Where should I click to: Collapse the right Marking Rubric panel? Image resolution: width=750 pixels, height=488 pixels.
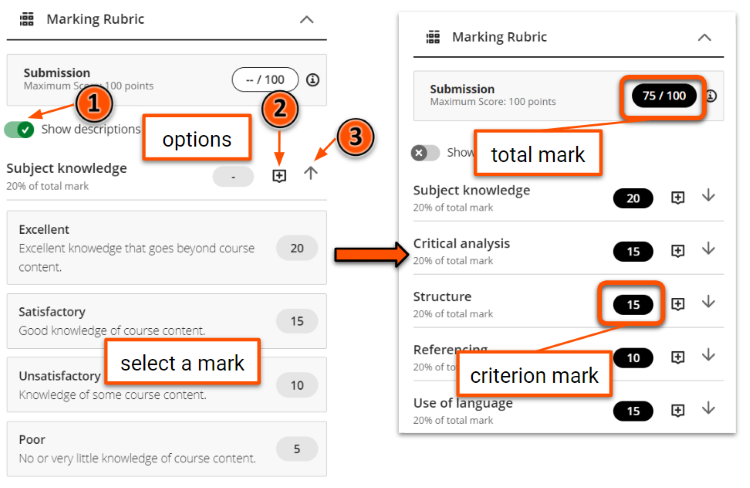(x=704, y=37)
